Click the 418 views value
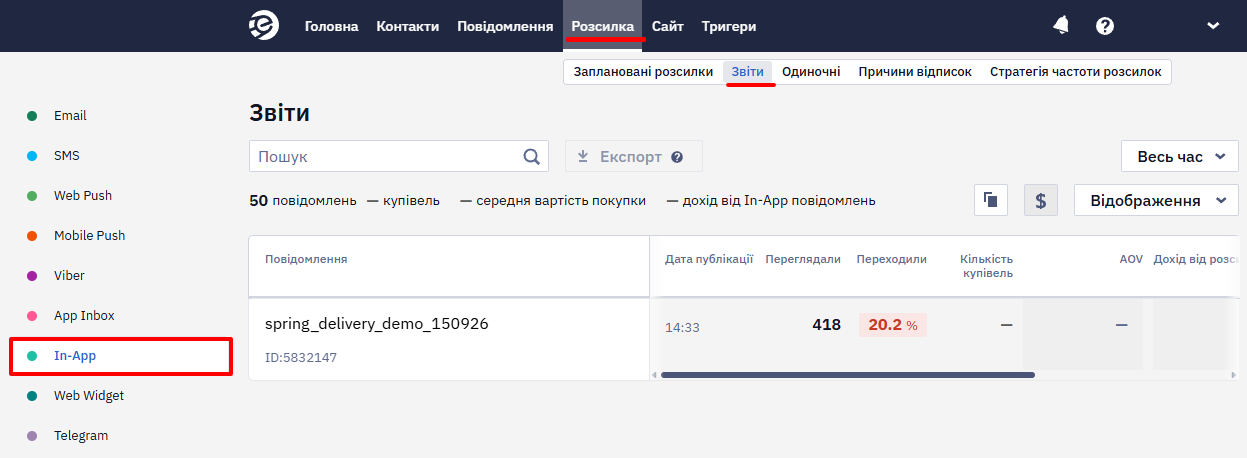Image resolution: width=1247 pixels, height=458 pixels. [826, 325]
